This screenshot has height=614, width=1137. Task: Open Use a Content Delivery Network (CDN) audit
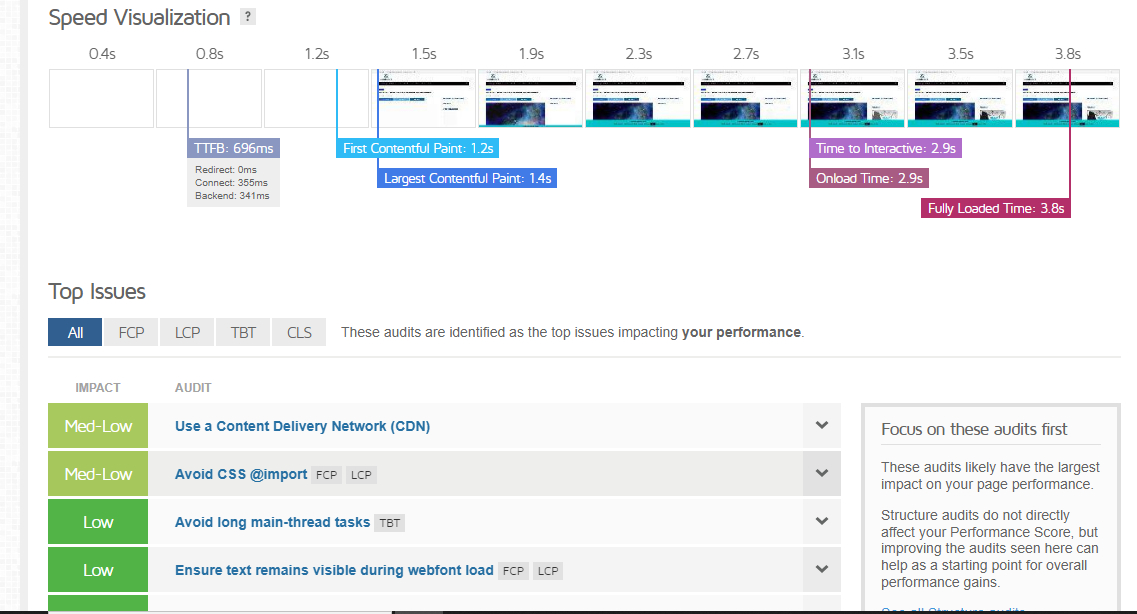click(x=302, y=426)
